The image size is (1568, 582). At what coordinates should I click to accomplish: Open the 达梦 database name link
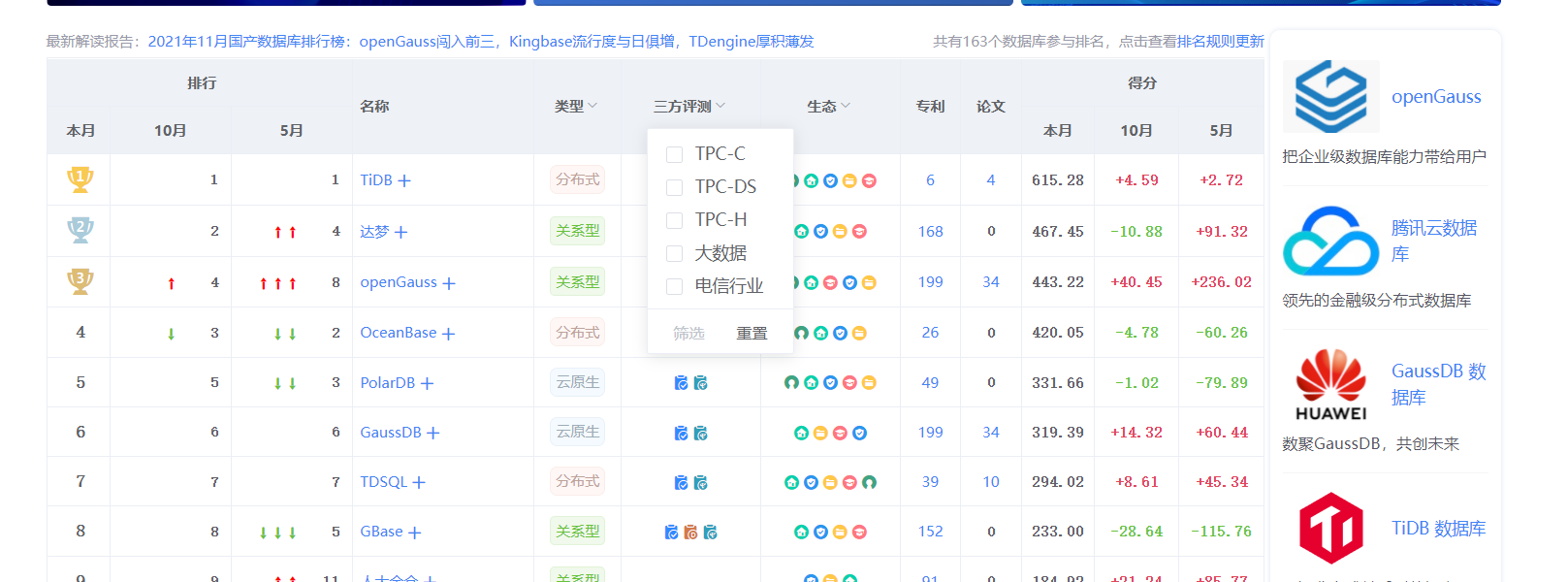pyautogui.click(x=374, y=232)
